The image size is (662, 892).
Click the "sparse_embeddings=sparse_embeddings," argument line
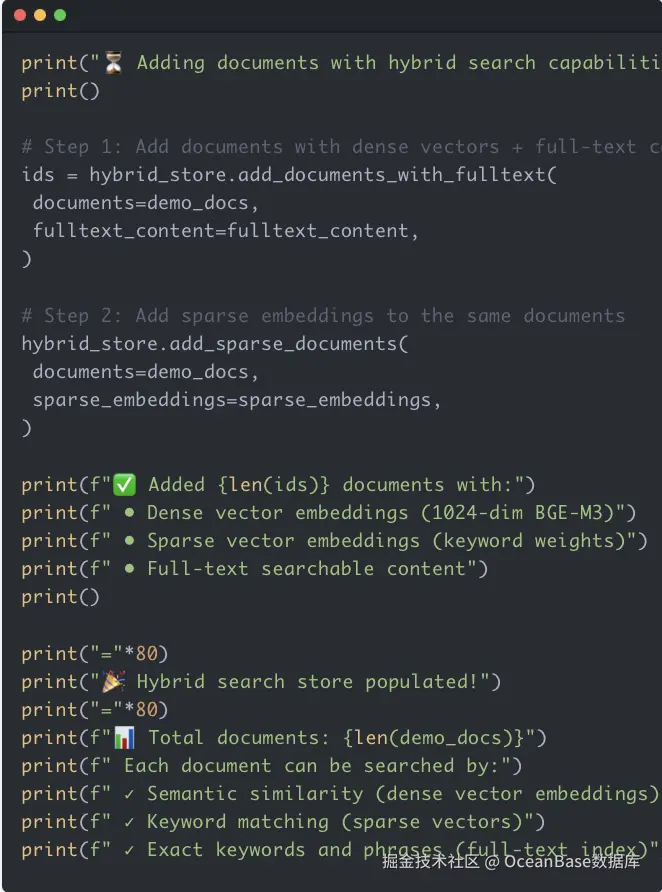(236, 400)
